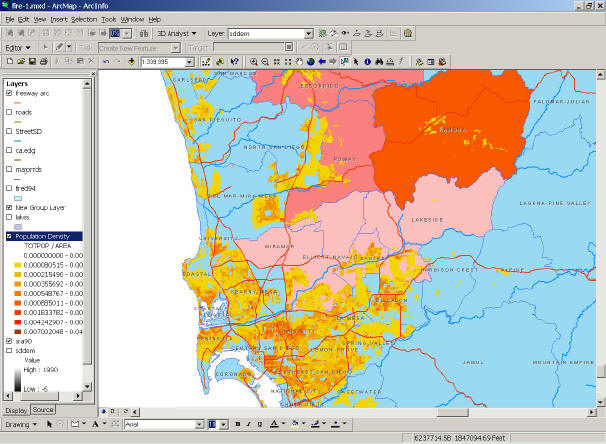Open the Tools menu
606x444 pixels.
pos(109,19)
